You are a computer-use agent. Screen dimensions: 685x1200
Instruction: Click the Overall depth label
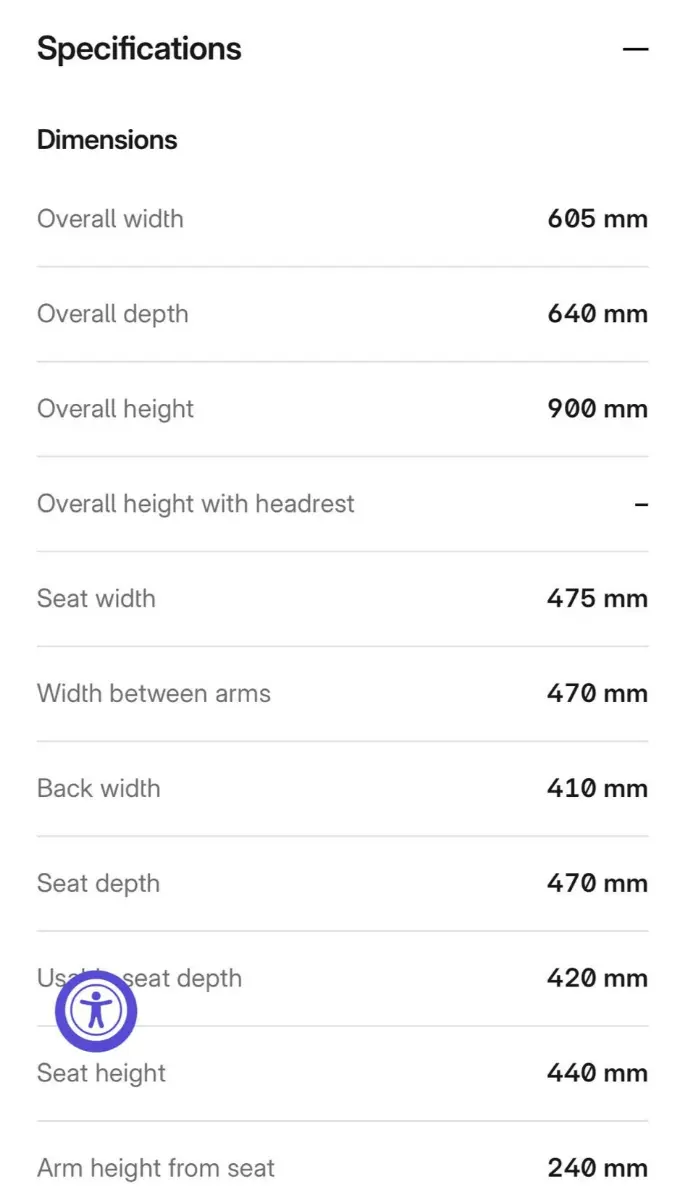pyautogui.click(x=112, y=314)
